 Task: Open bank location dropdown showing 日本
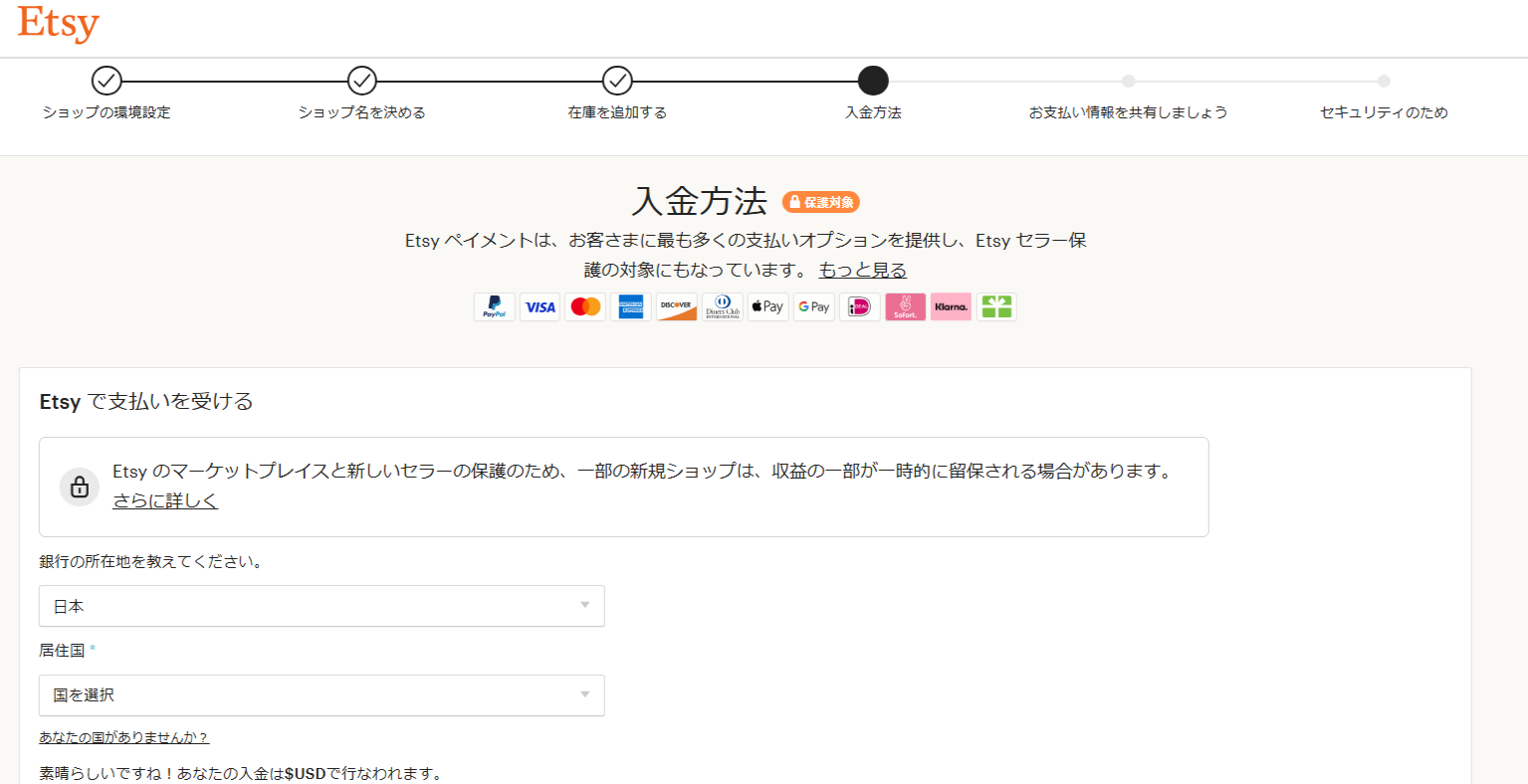coord(322,606)
